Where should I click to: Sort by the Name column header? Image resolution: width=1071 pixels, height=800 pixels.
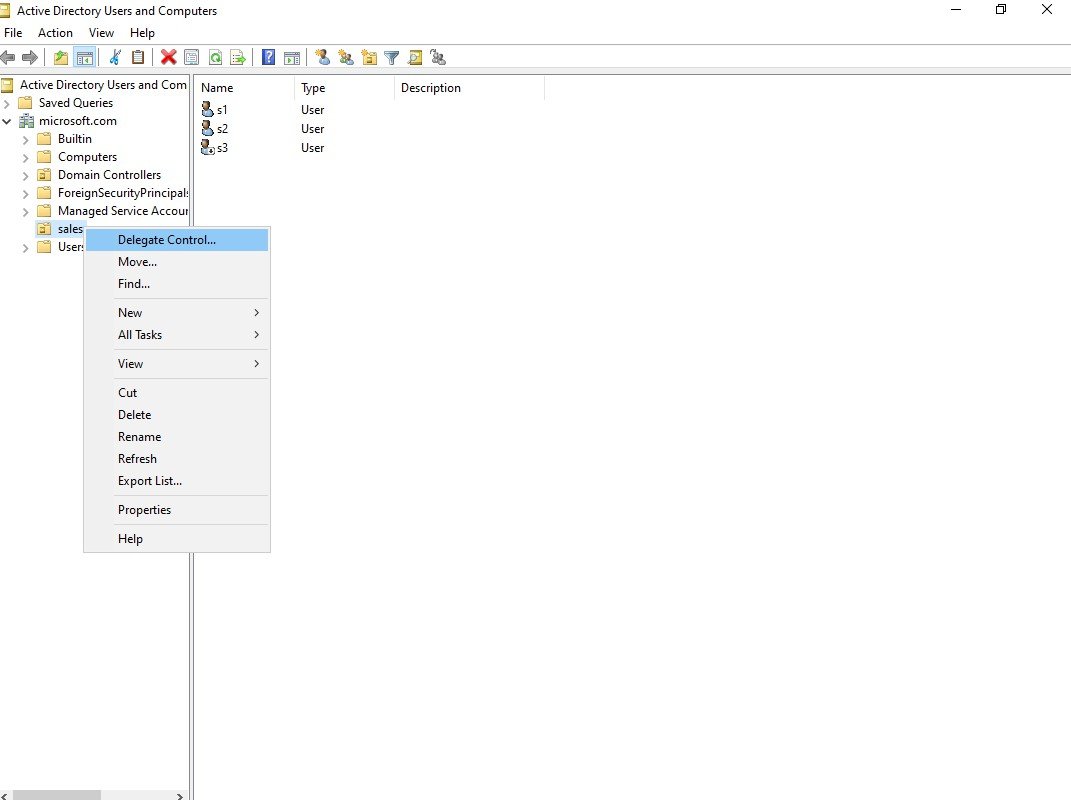(245, 87)
